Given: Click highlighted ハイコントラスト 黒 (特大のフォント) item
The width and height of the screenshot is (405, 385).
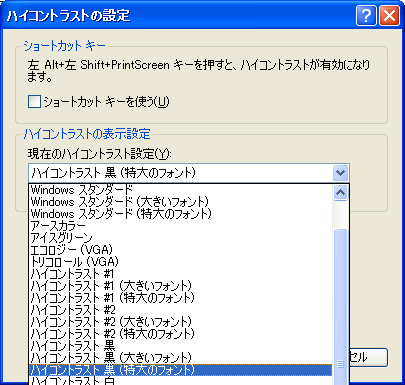Looking at the screenshot, I should pyautogui.click(x=180, y=370).
